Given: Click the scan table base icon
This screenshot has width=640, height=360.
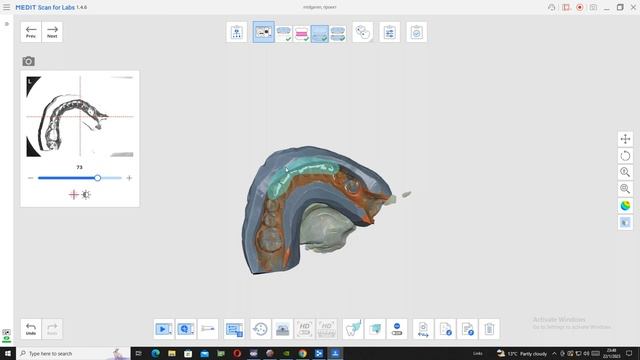Looking at the screenshot, I should 282,329.
